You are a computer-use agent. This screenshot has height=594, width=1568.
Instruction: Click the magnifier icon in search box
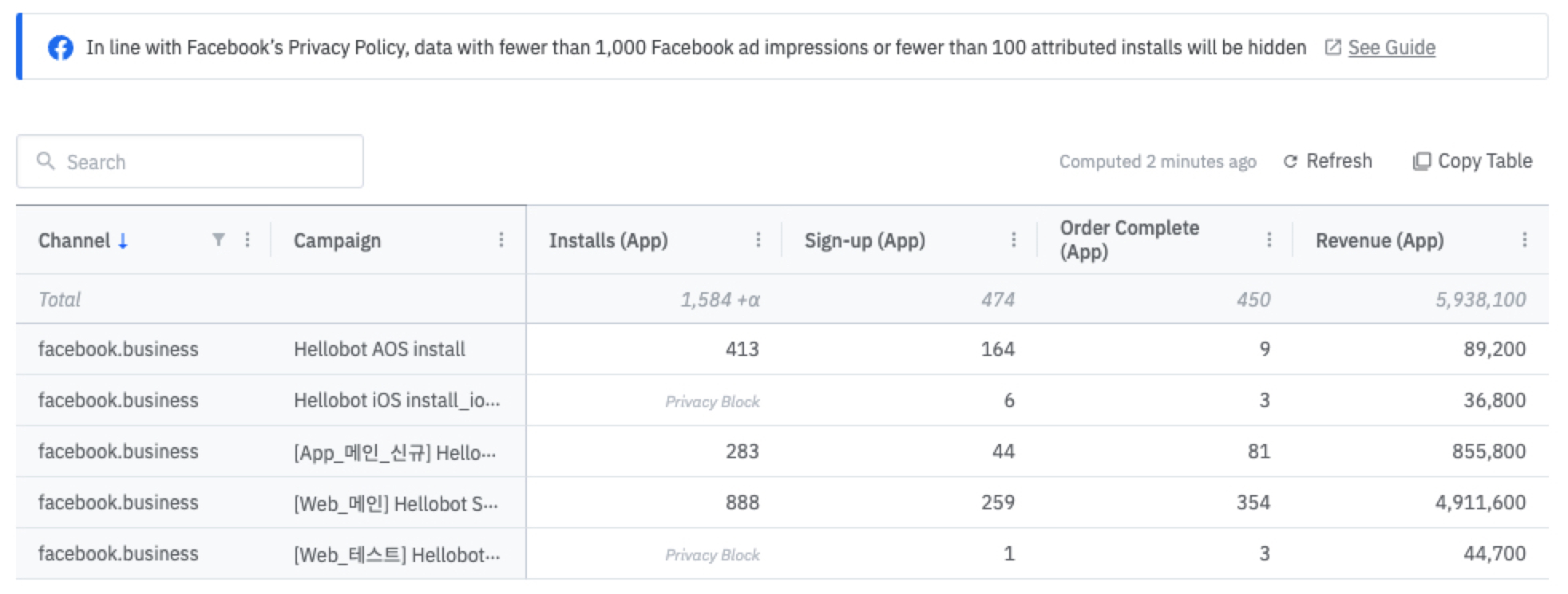click(x=46, y=161)
